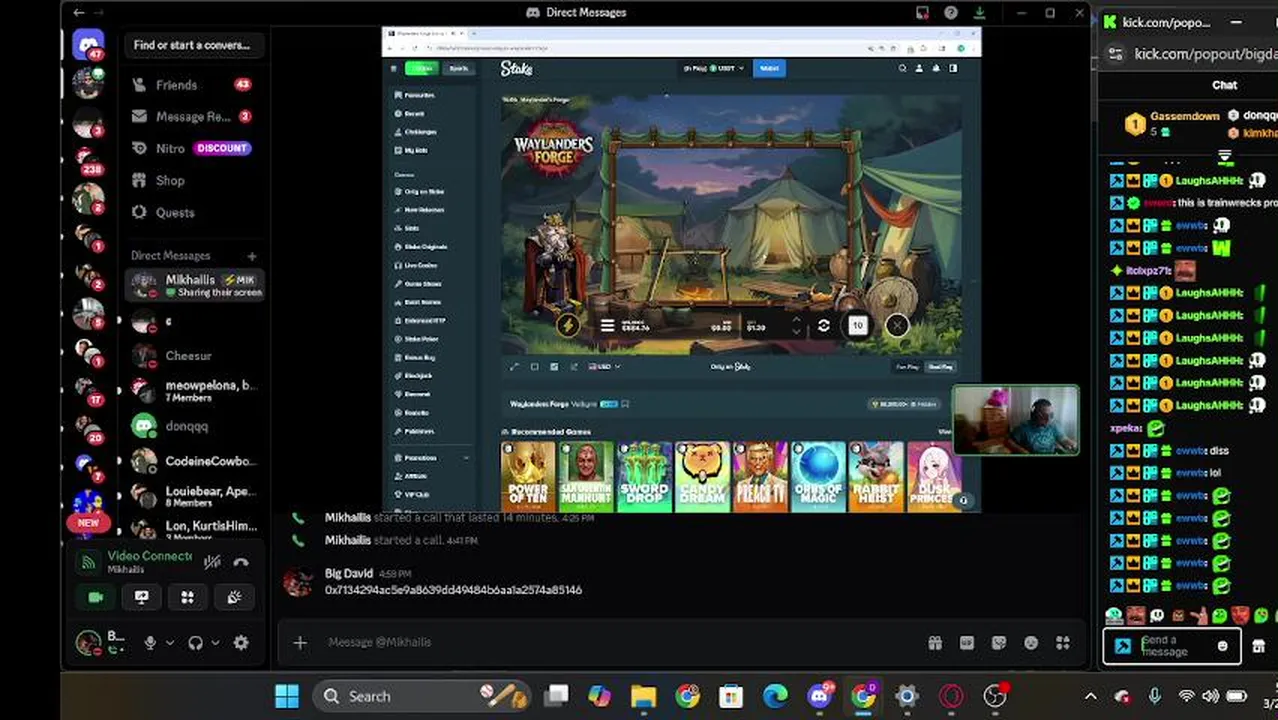Click the Power of Ten game thumbnail

pyautogui.click(x=528, y=476)
